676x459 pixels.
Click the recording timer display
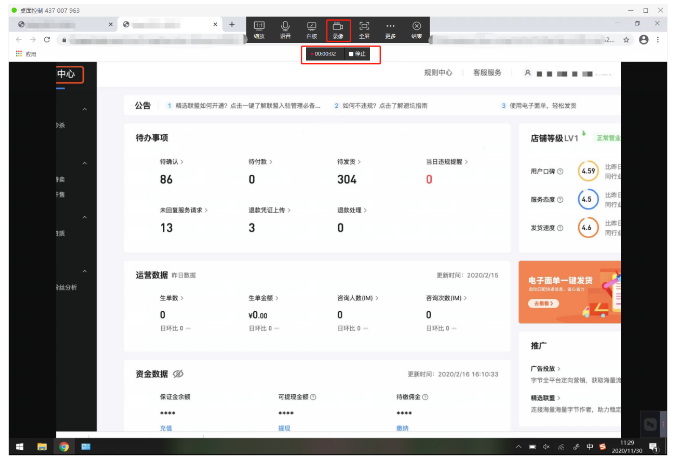pyautogui.click(x=324, y=54)
